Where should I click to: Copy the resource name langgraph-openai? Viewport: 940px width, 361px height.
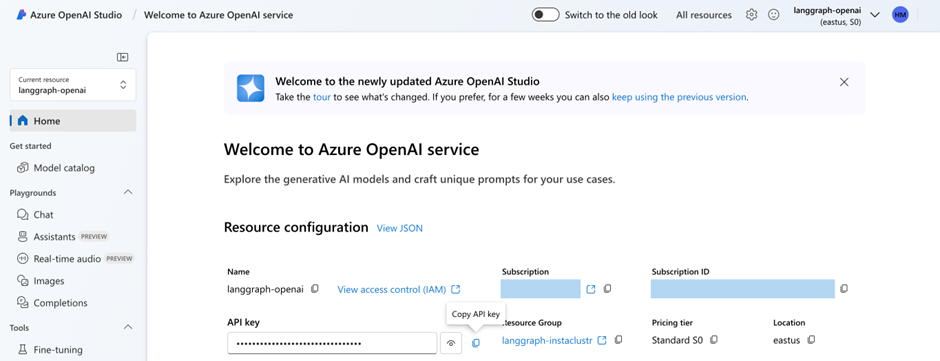315,289
